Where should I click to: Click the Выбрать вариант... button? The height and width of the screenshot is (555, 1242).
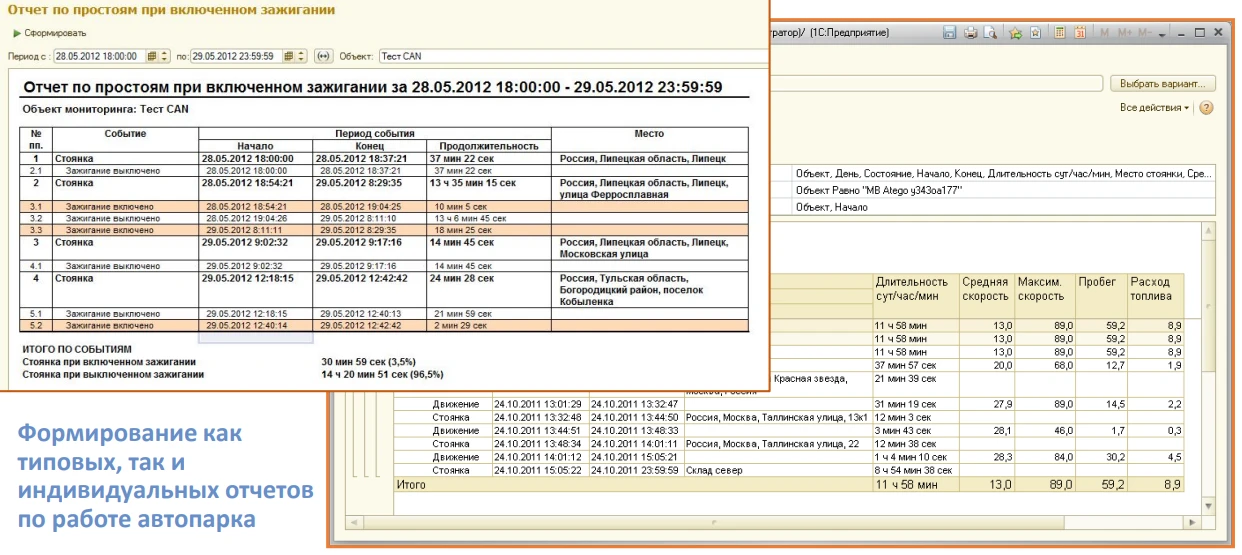click(x=1162, y=83)
